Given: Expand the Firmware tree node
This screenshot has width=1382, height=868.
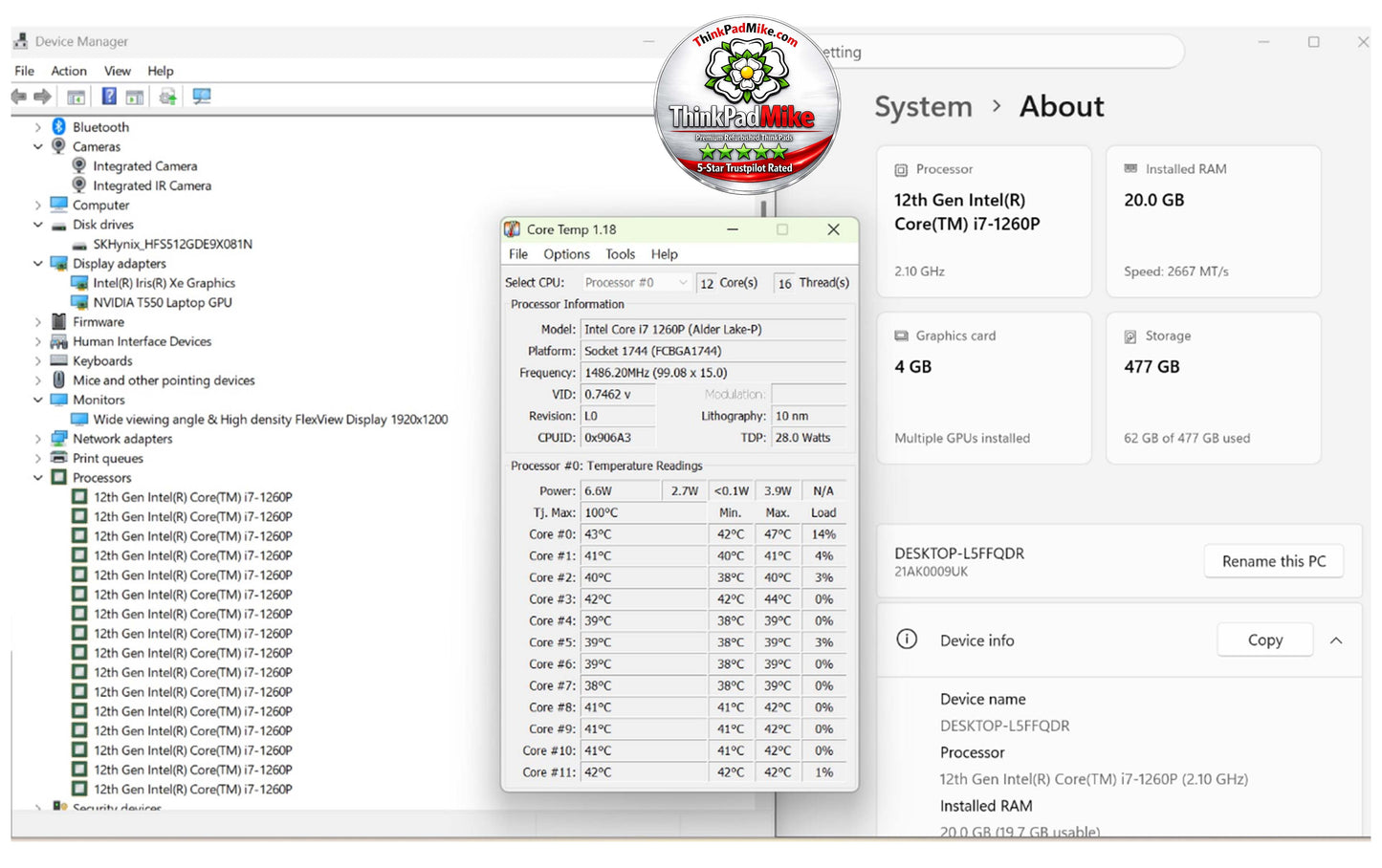Looking at the screenshot, I should pos(38,322).
